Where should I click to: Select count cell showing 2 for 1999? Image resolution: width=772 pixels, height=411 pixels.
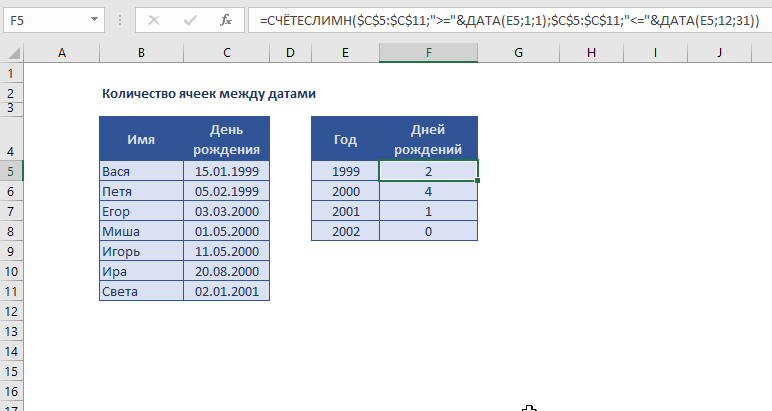[428, 171]
